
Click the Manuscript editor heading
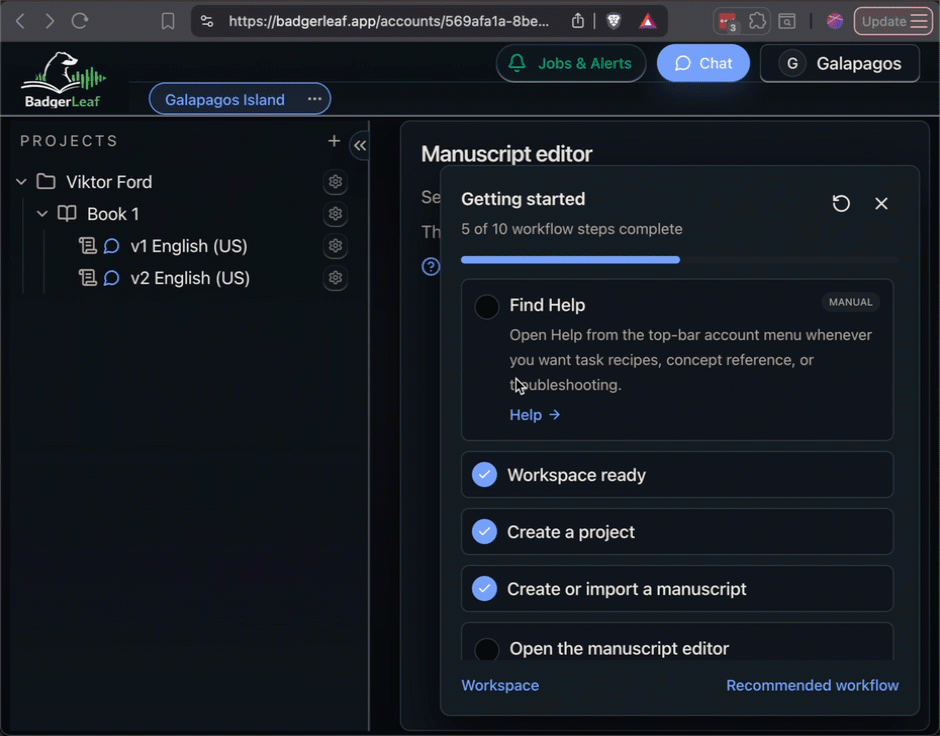[x=507, y=154]
